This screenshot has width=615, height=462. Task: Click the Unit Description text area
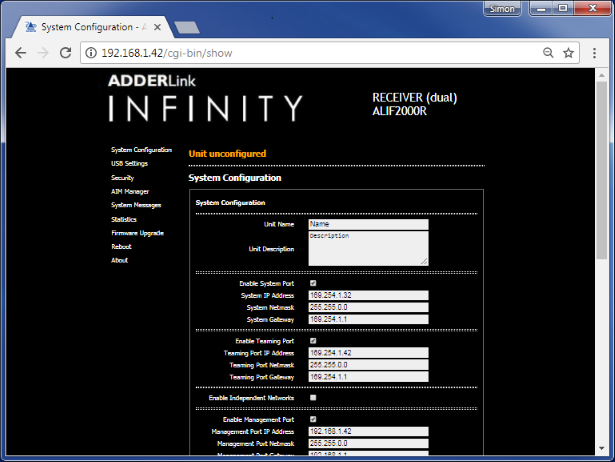368,248
